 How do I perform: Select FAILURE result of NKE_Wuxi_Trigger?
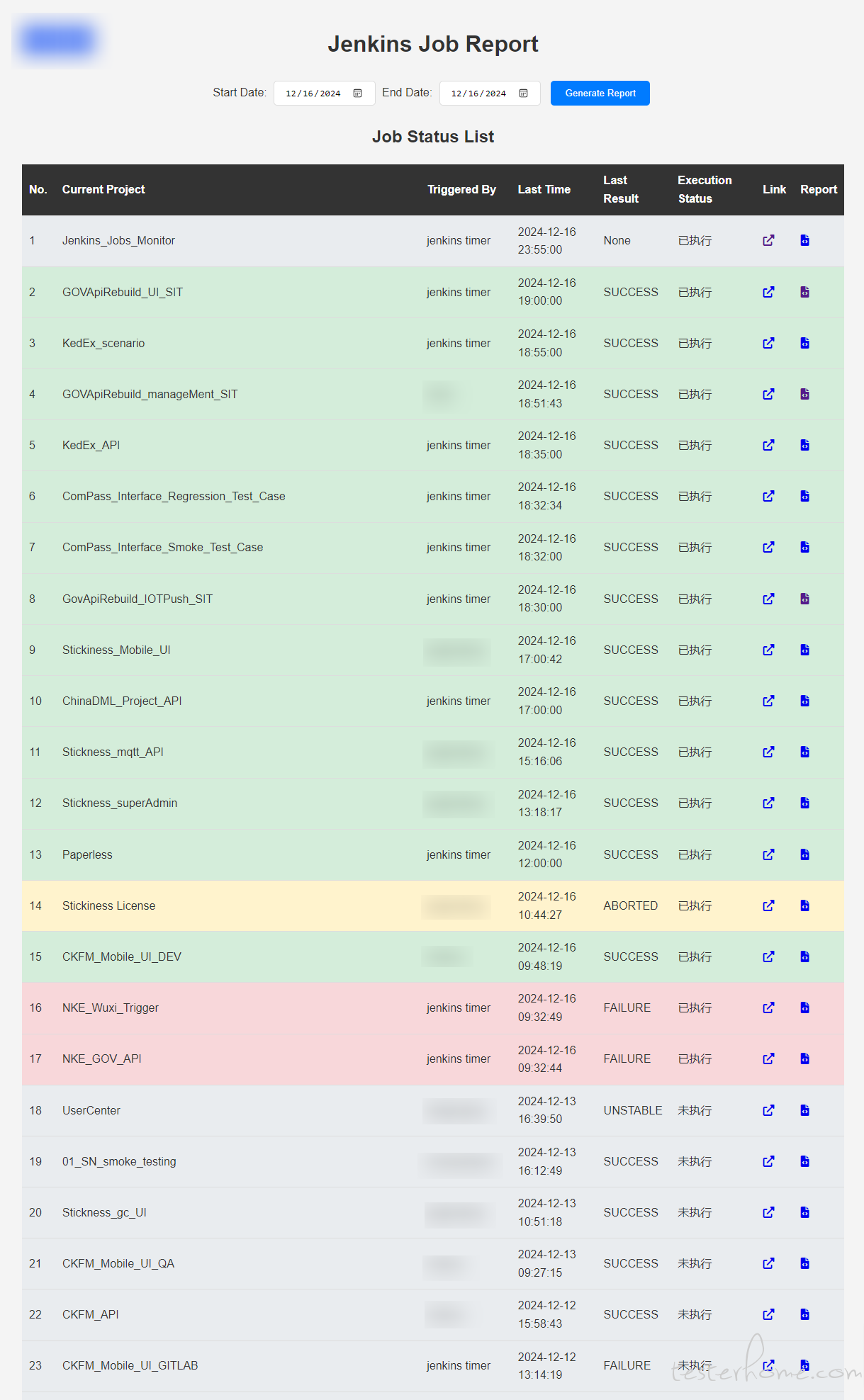click(627, 1007)
